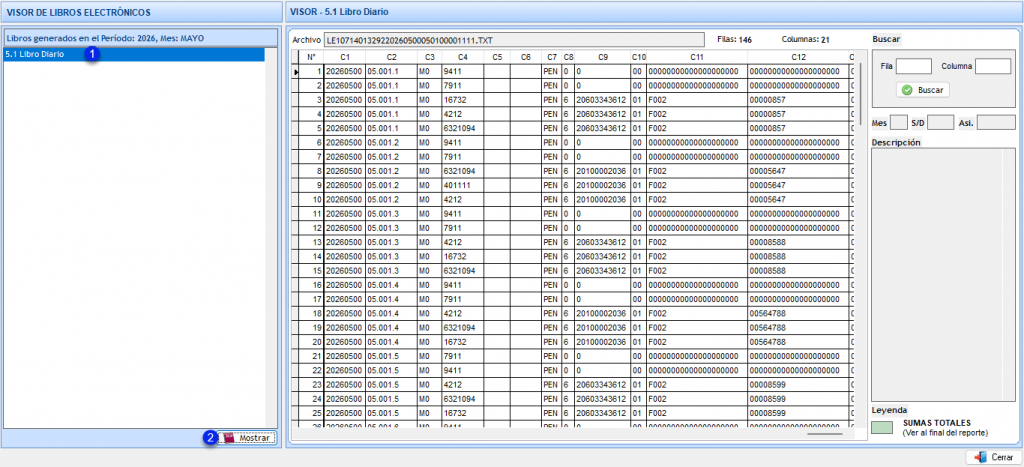Click the C2 column header
This screenshot has height=467, width=1024.
391,57
